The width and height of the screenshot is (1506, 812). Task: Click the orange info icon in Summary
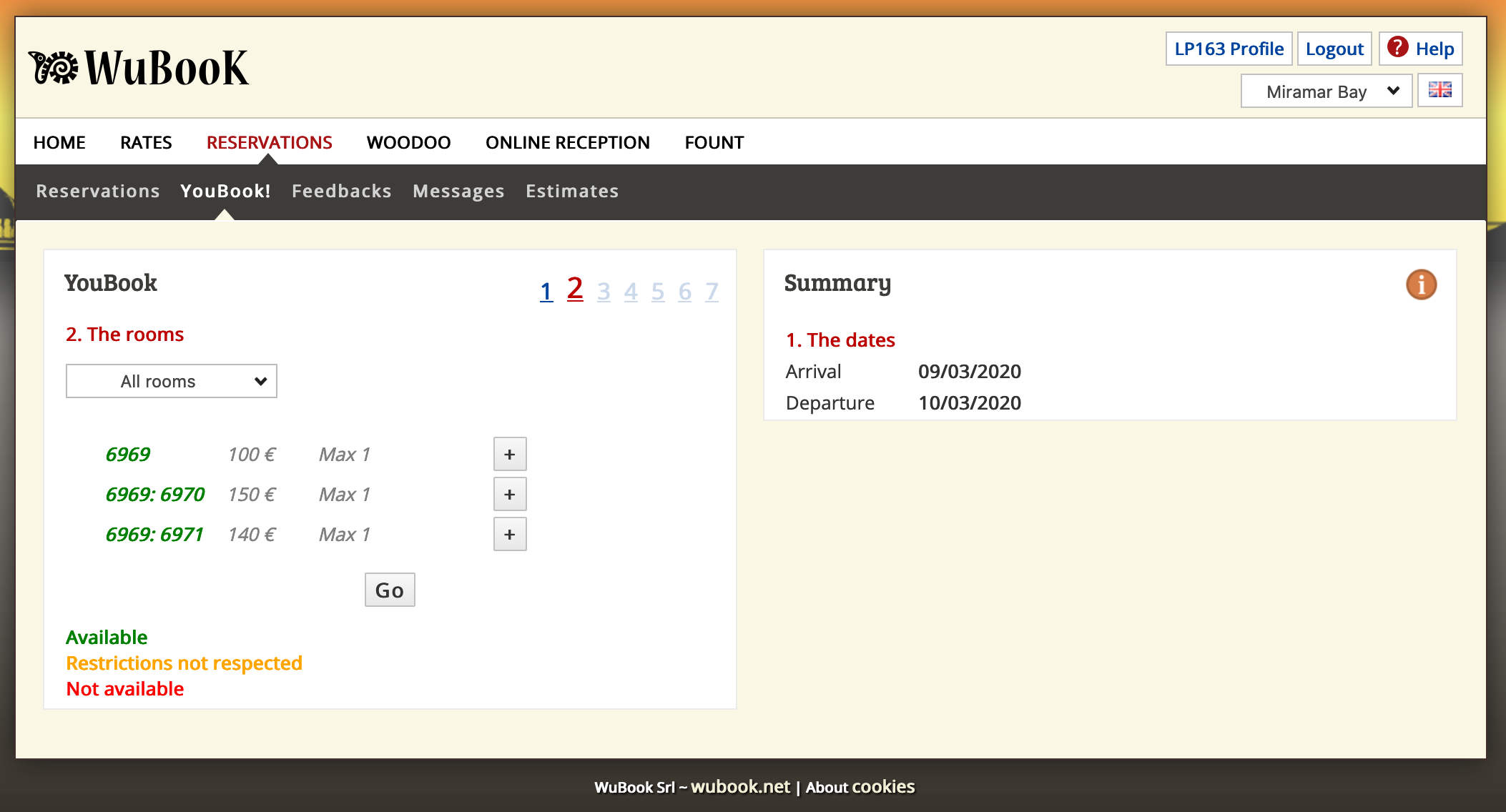coord(1421,284)
